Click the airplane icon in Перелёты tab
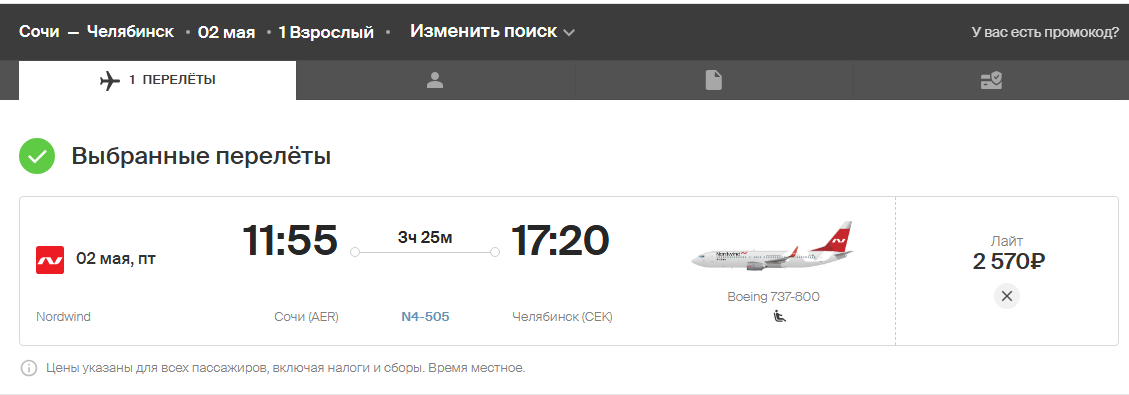Viewport: 1129px width, 395px height. (109, 81)
